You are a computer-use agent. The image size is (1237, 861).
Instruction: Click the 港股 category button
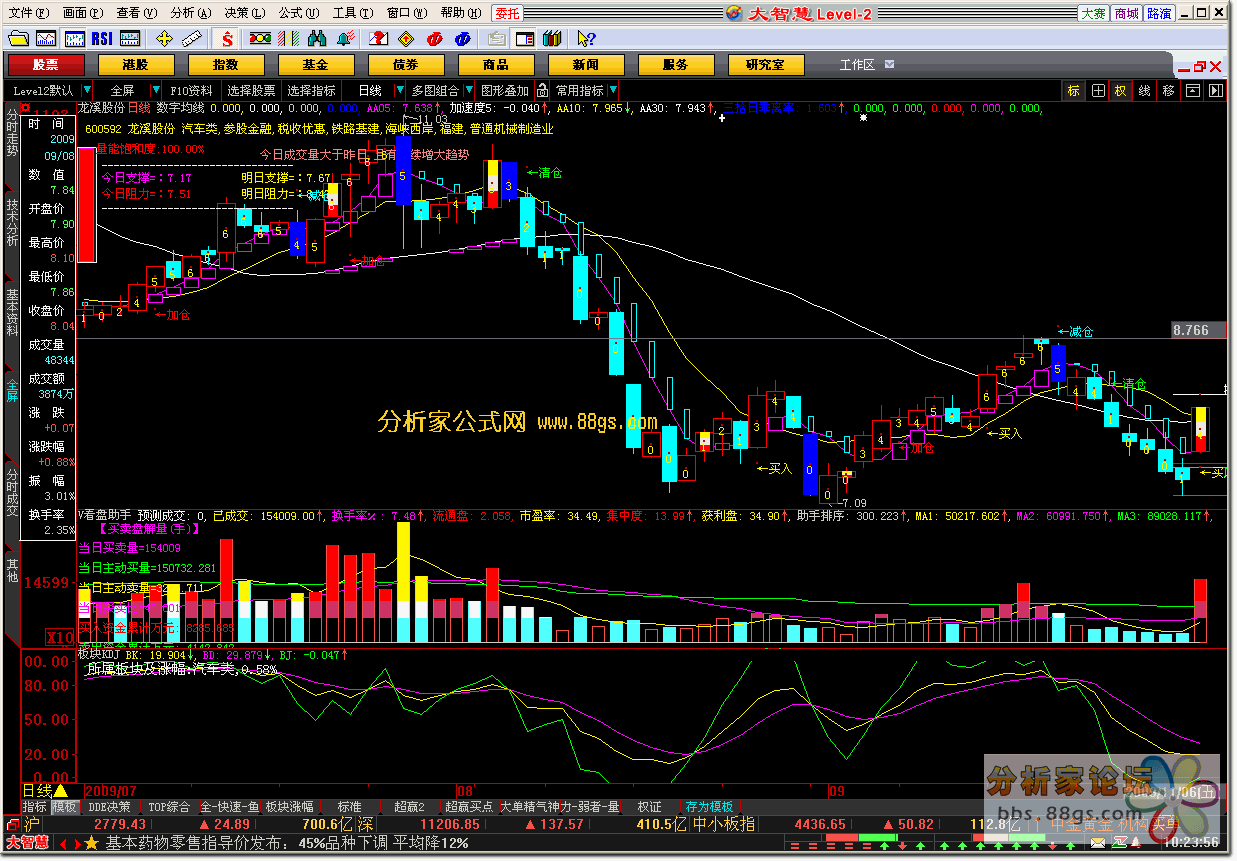(136, 65)
